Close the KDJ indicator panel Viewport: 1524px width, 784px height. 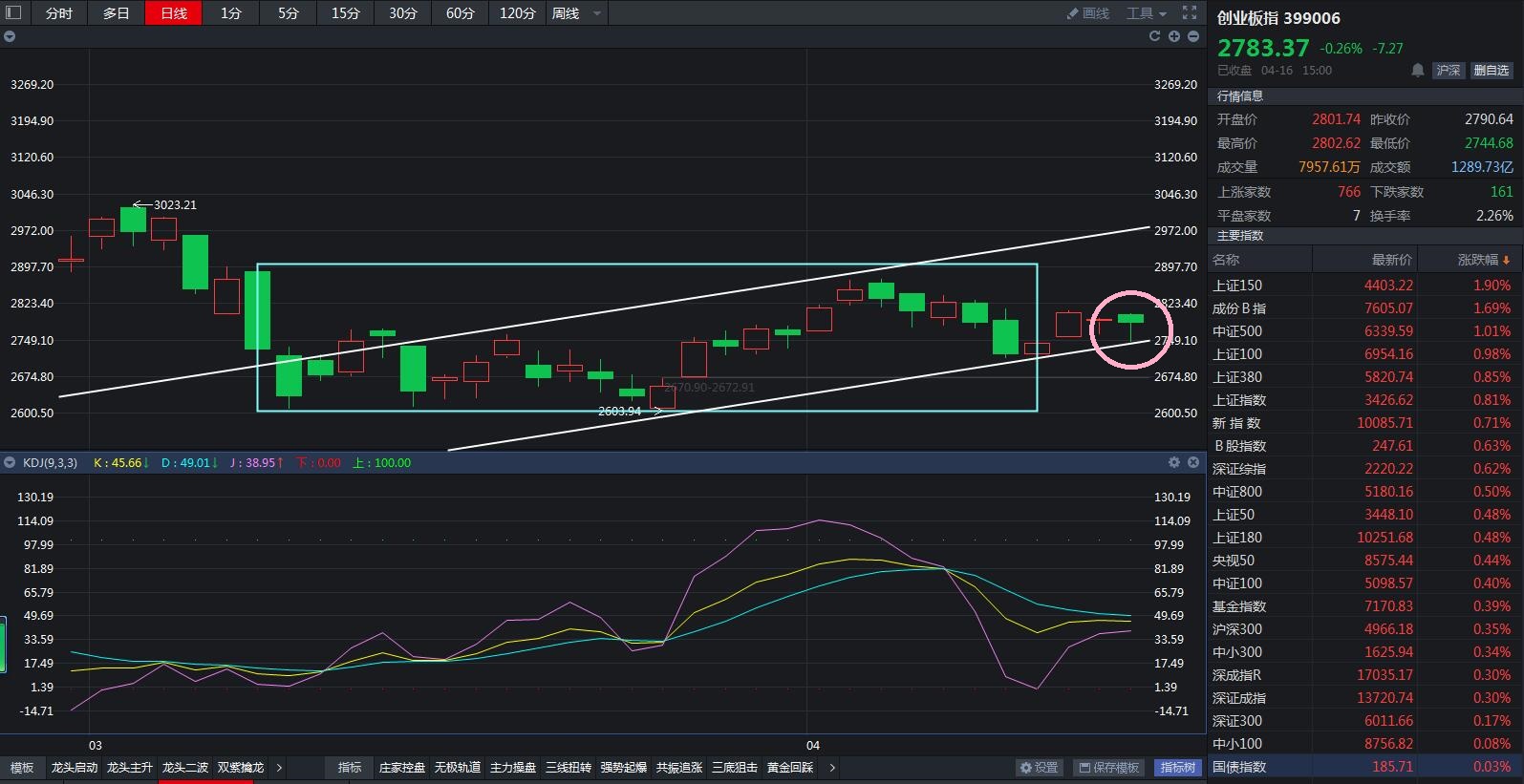click(x=1193, y=462)
